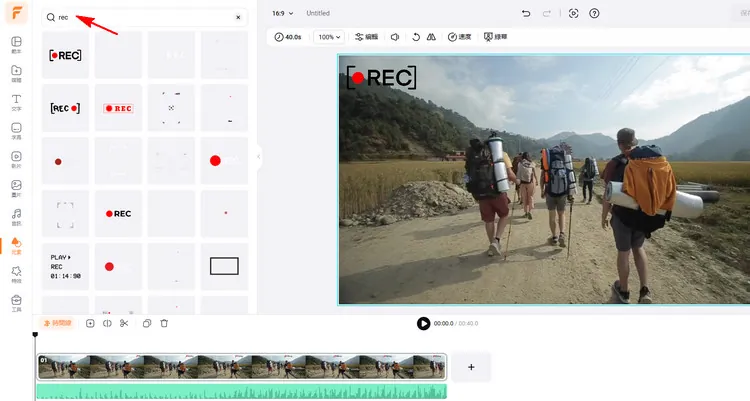Screen dimensions: 750x401
Task: Select the large red dot element in third row
Action: (x=224, y=161)
